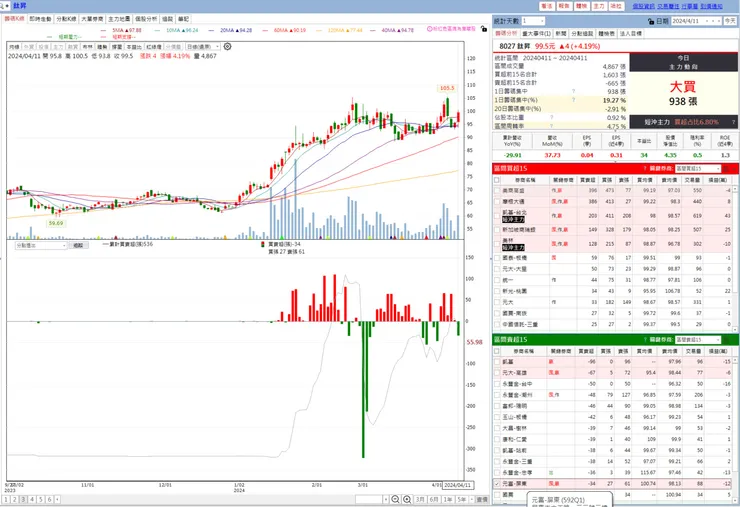Open dropdown arrow next to 5年 button
Screen dimensions: 740x507
coord(471,499)
